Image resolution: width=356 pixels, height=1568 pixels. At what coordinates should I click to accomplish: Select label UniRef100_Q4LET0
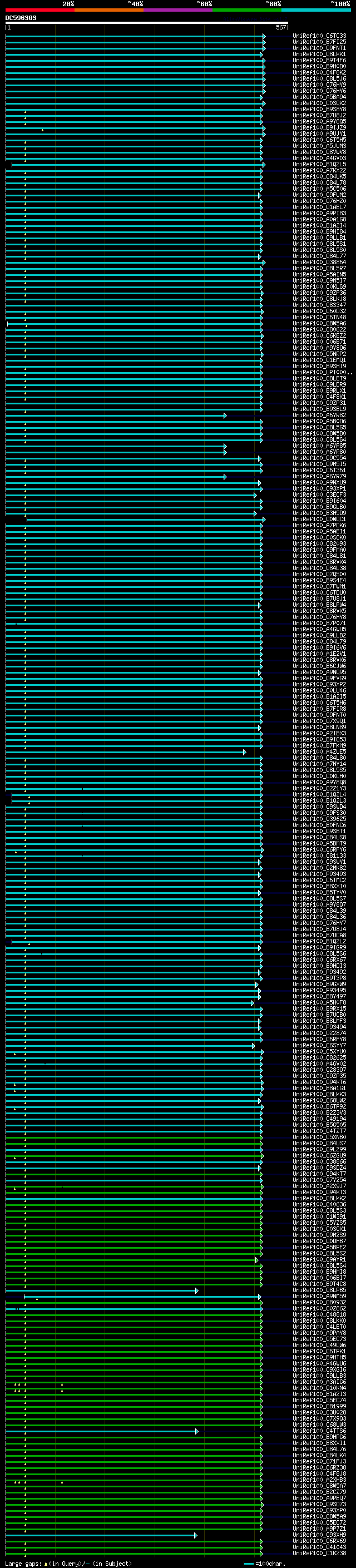tap(319, 1328)
